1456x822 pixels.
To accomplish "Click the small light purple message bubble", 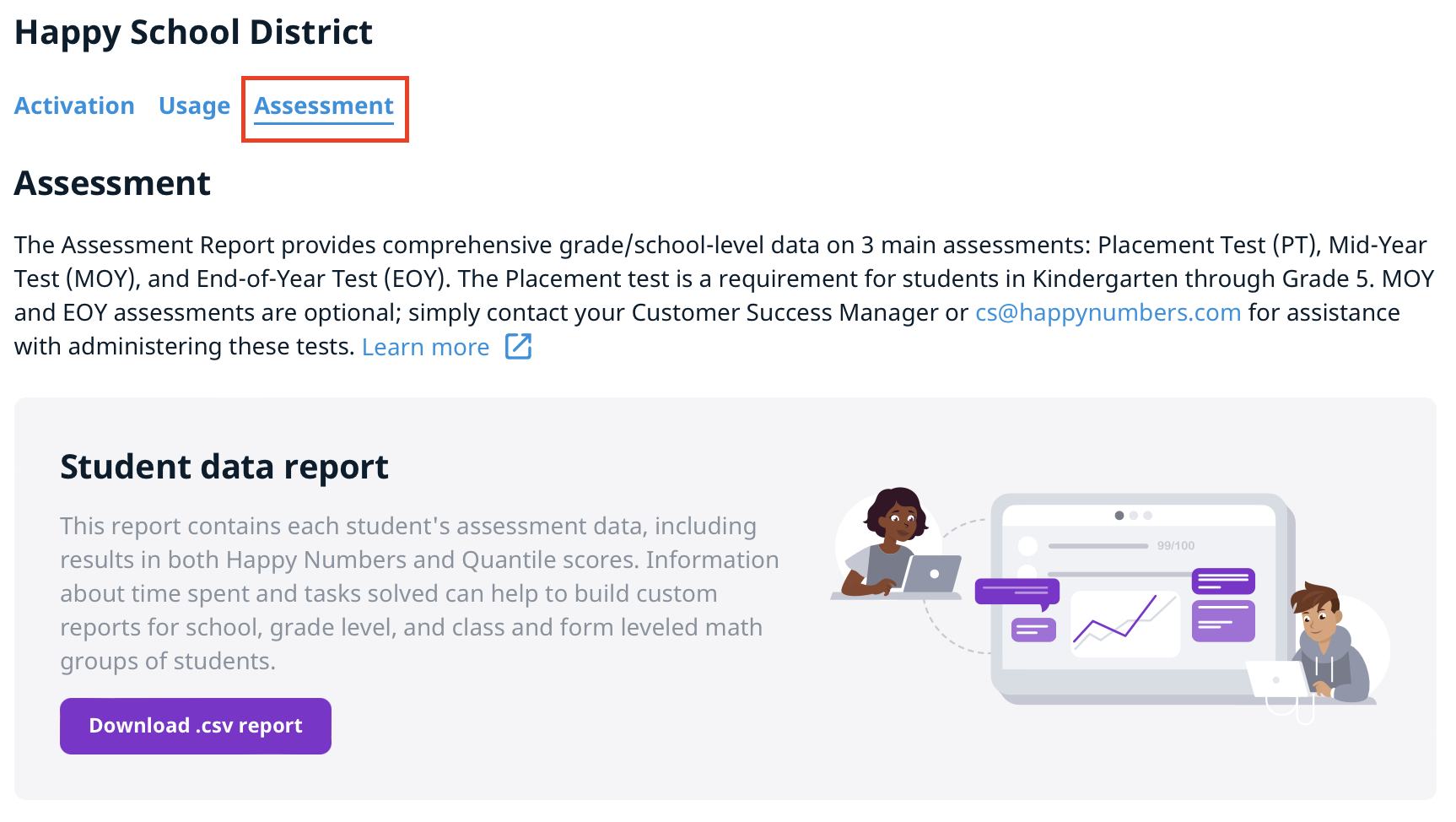I will pyautogui.click(x=1033, y=630).
